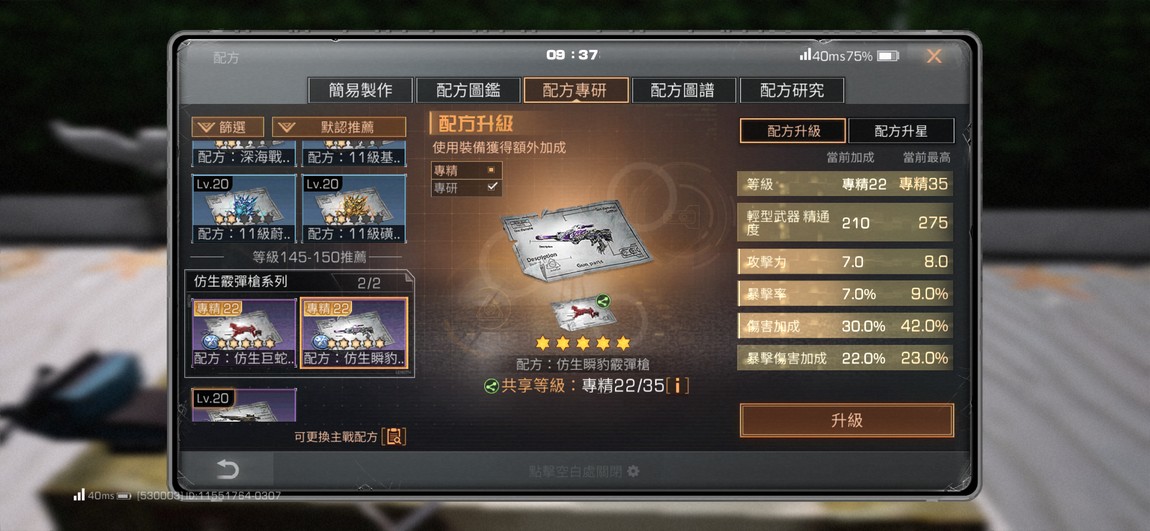Toggle the 專研 checkbox
The width and height of the screenshot is (1150, 531).
[492, 188]
